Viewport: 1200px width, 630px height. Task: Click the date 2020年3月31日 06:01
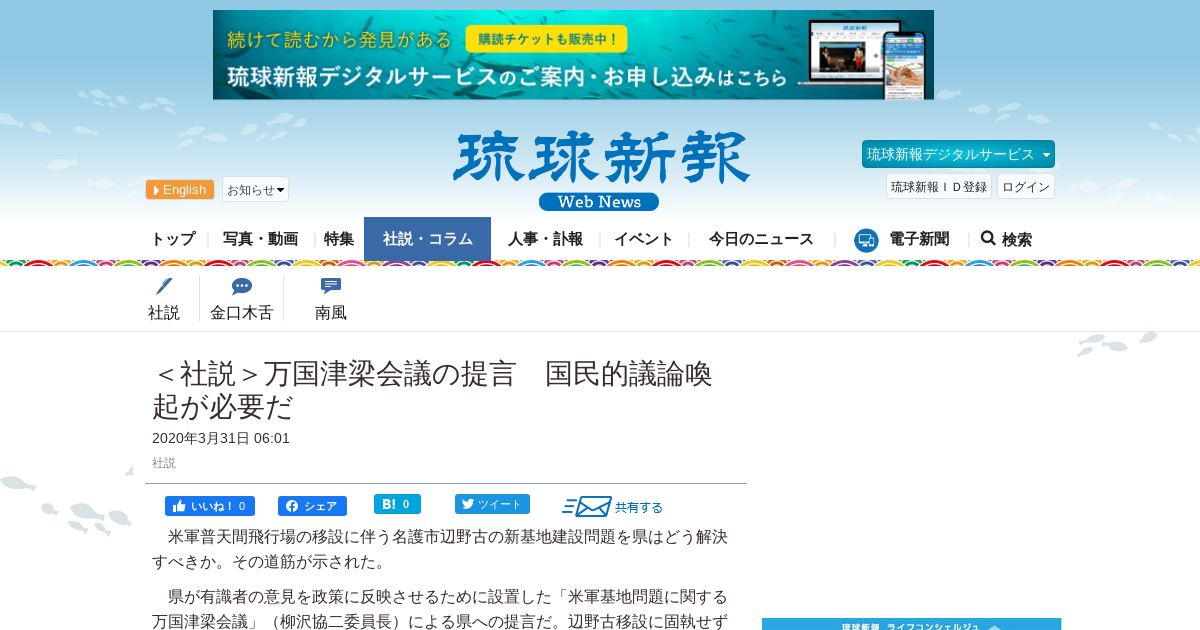coord(221,438)
